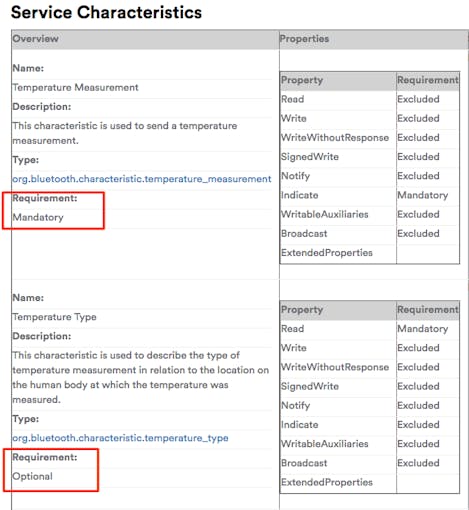
Task: Click Mandatory value beside Read in second table
Action: coord(423,329)
